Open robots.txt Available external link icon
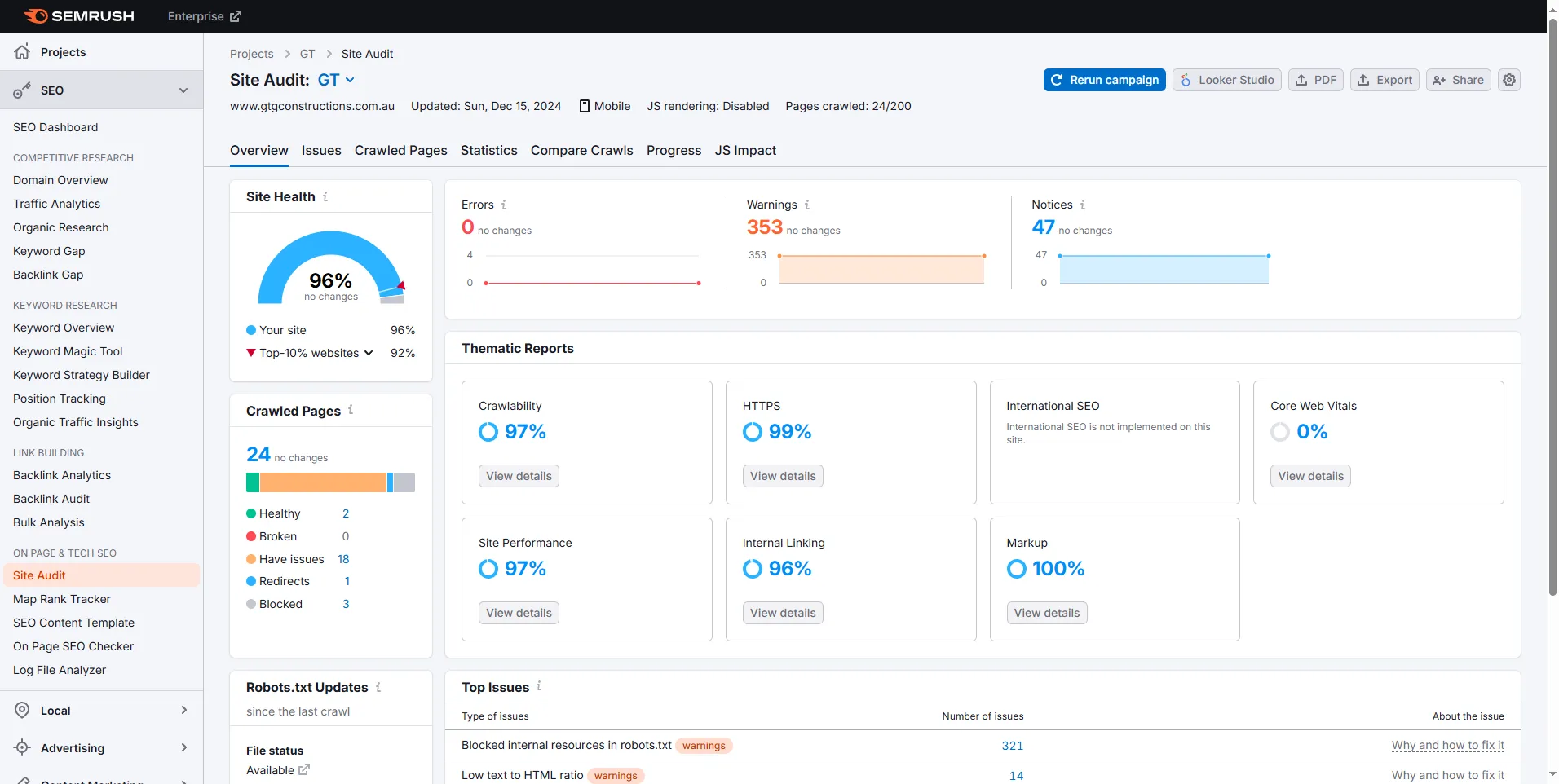The image size is (1559, 784). [x=304, y=769]
